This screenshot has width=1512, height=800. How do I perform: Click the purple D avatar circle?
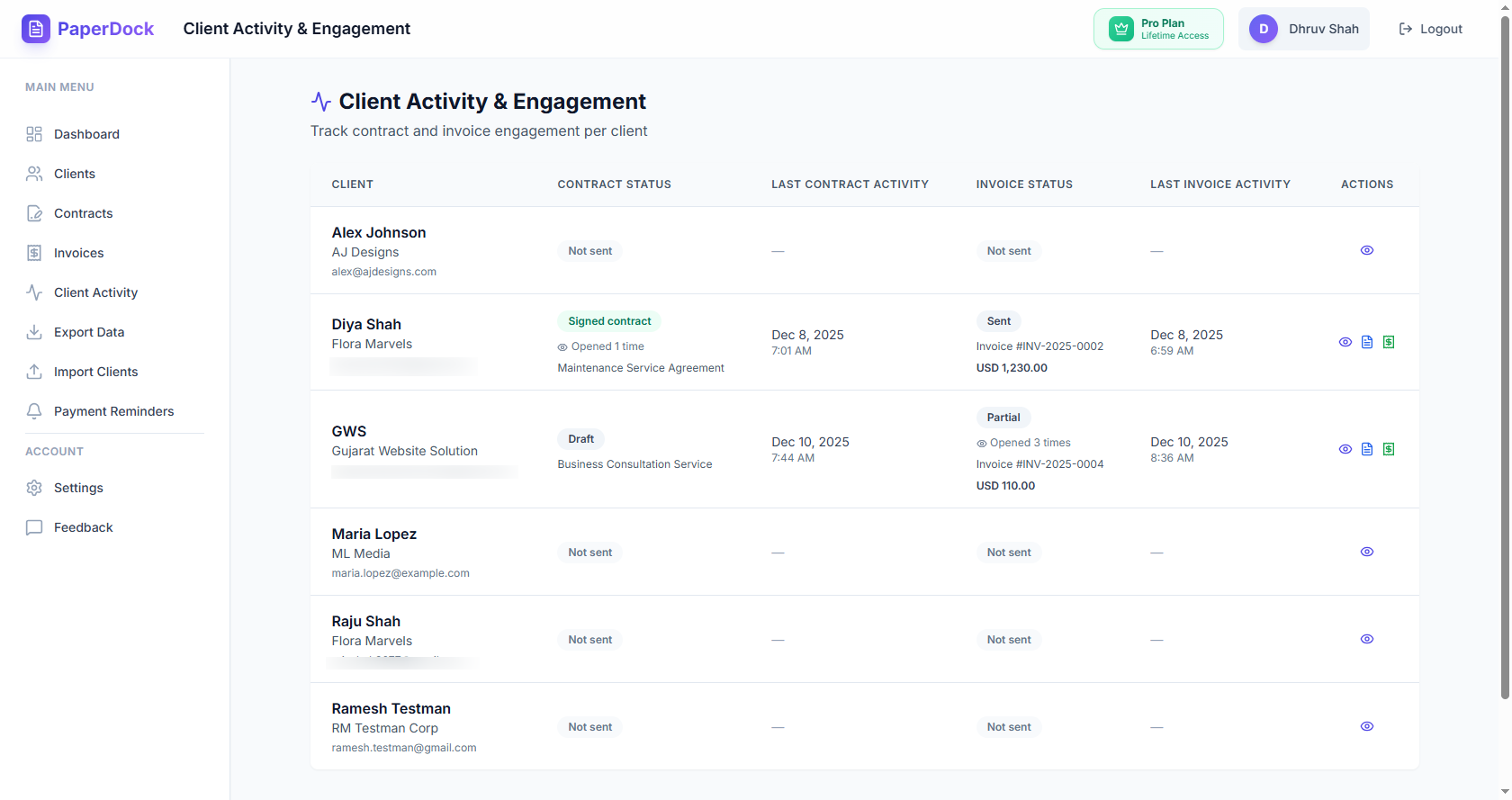(1264, 29)
